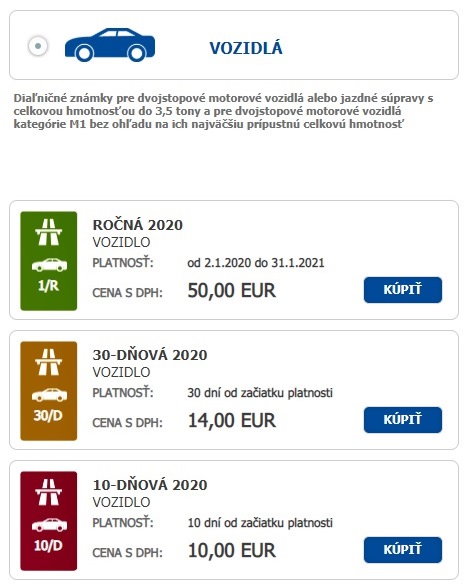465x586 pixels.
Task: Click the validity dates od 2.1.2020 do 31.1.2021
Action: click(256, 263)
